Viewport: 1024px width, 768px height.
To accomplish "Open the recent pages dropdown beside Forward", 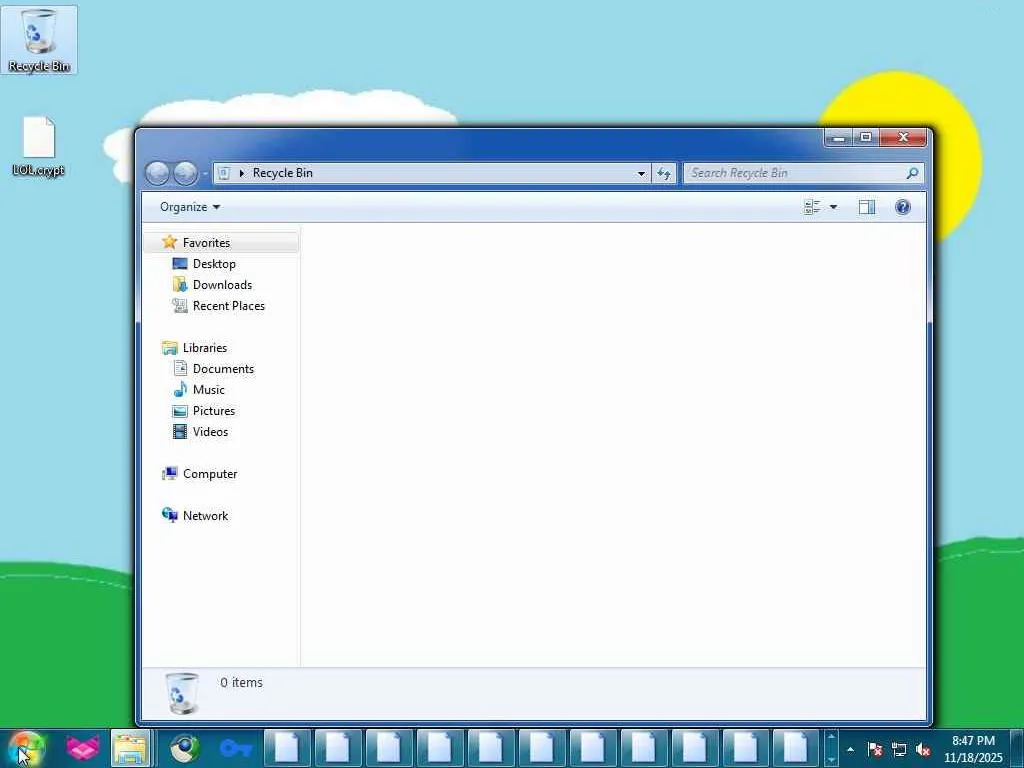I will [204, 173].
